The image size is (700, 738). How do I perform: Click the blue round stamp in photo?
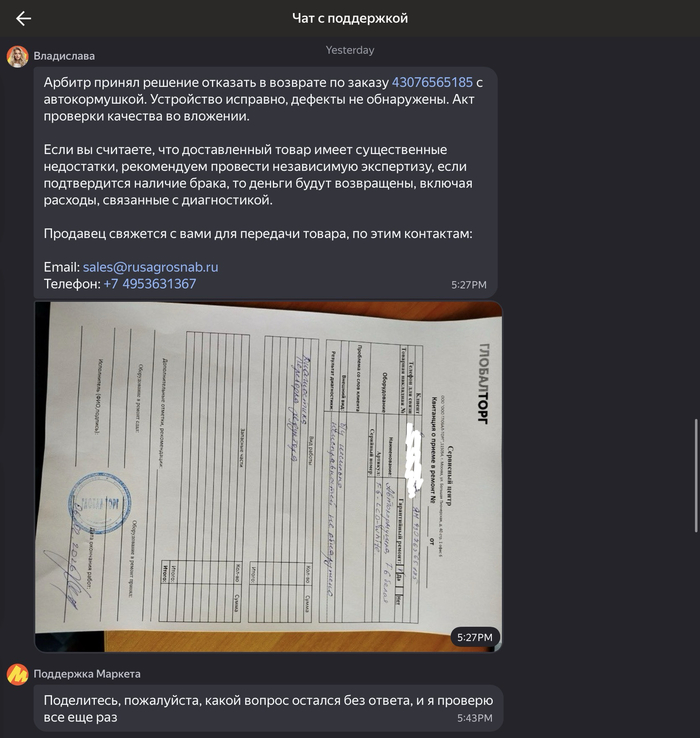click(x=99, y=504)
